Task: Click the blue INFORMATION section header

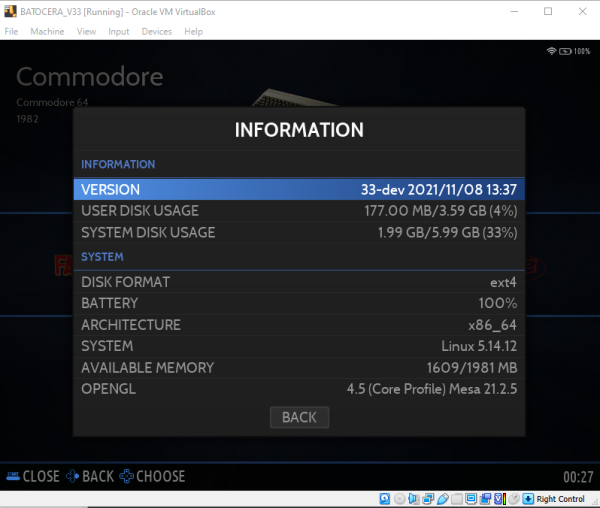Action: [118, 164]
